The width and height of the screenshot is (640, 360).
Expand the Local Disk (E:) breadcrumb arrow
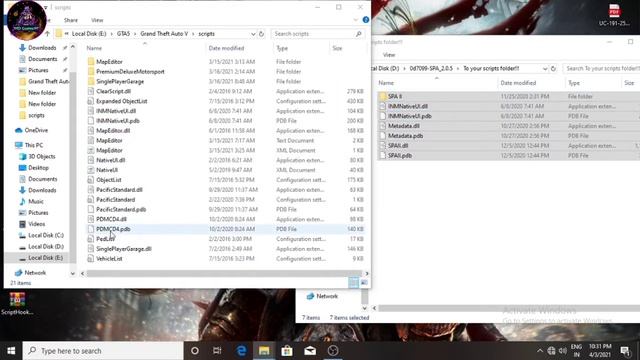112,34
